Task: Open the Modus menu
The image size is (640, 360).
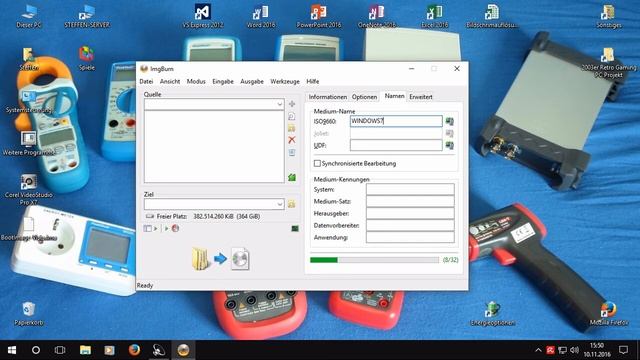Action: pos(196,82)
